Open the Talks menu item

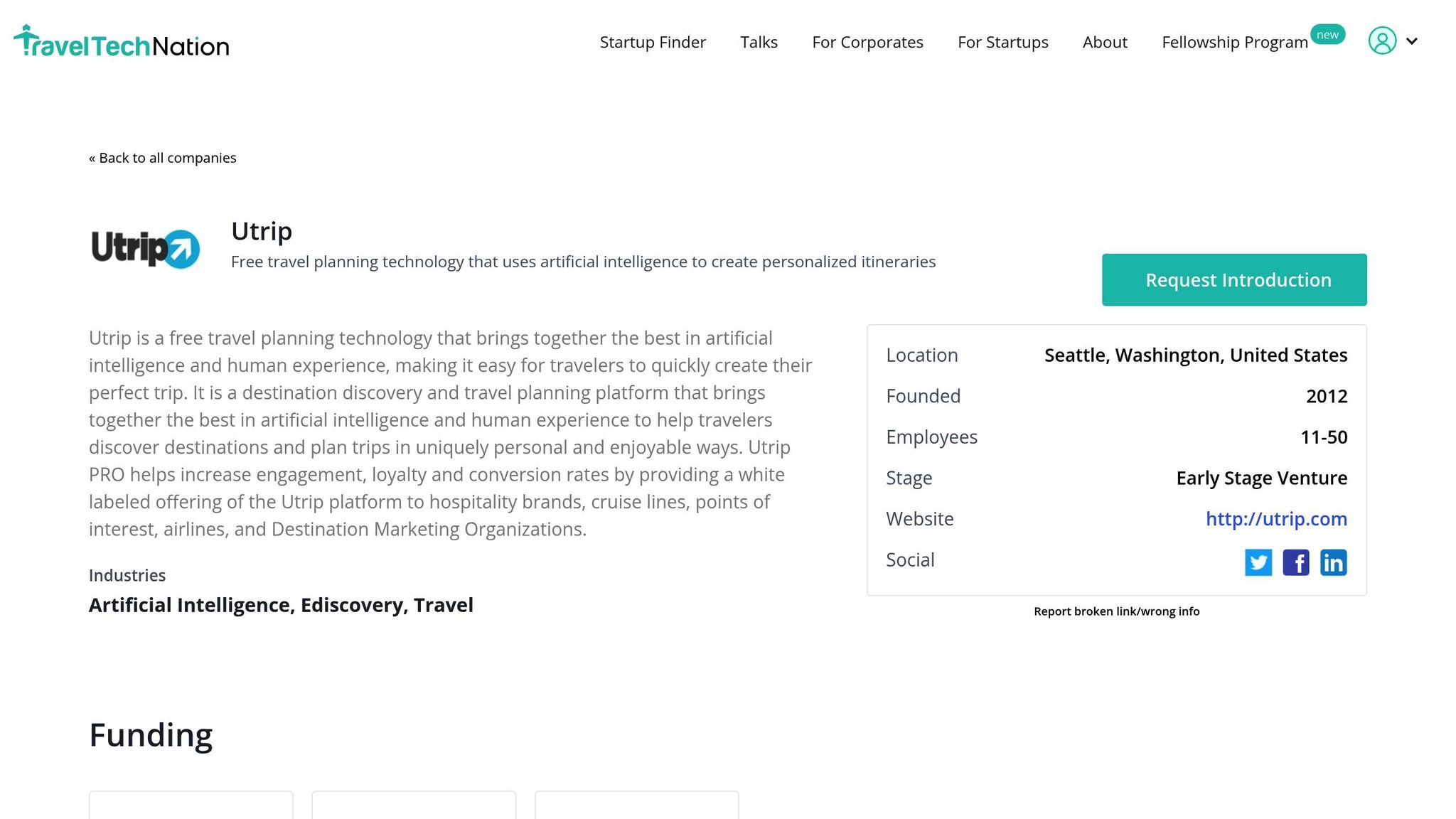coord(759,42)
